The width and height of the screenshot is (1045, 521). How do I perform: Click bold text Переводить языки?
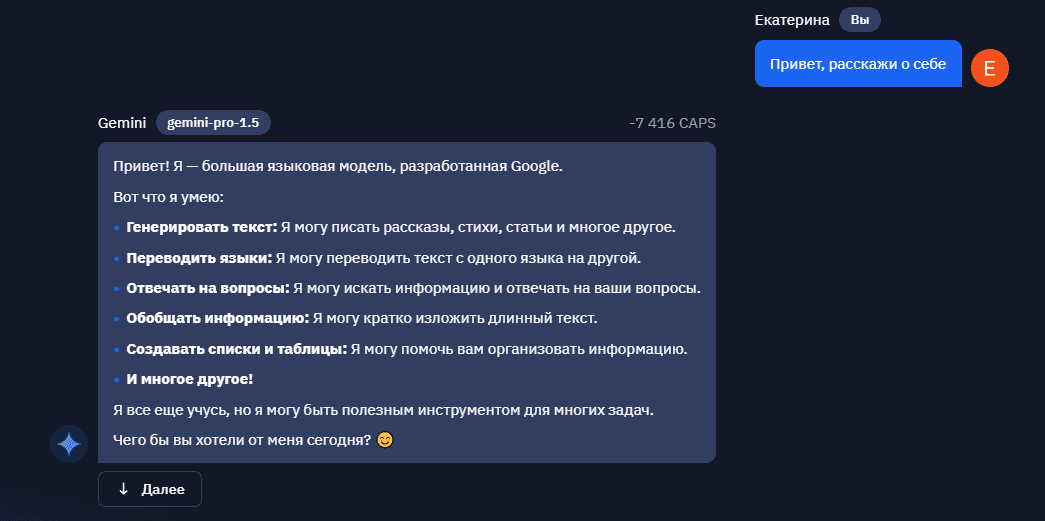(x=200, y=258)
